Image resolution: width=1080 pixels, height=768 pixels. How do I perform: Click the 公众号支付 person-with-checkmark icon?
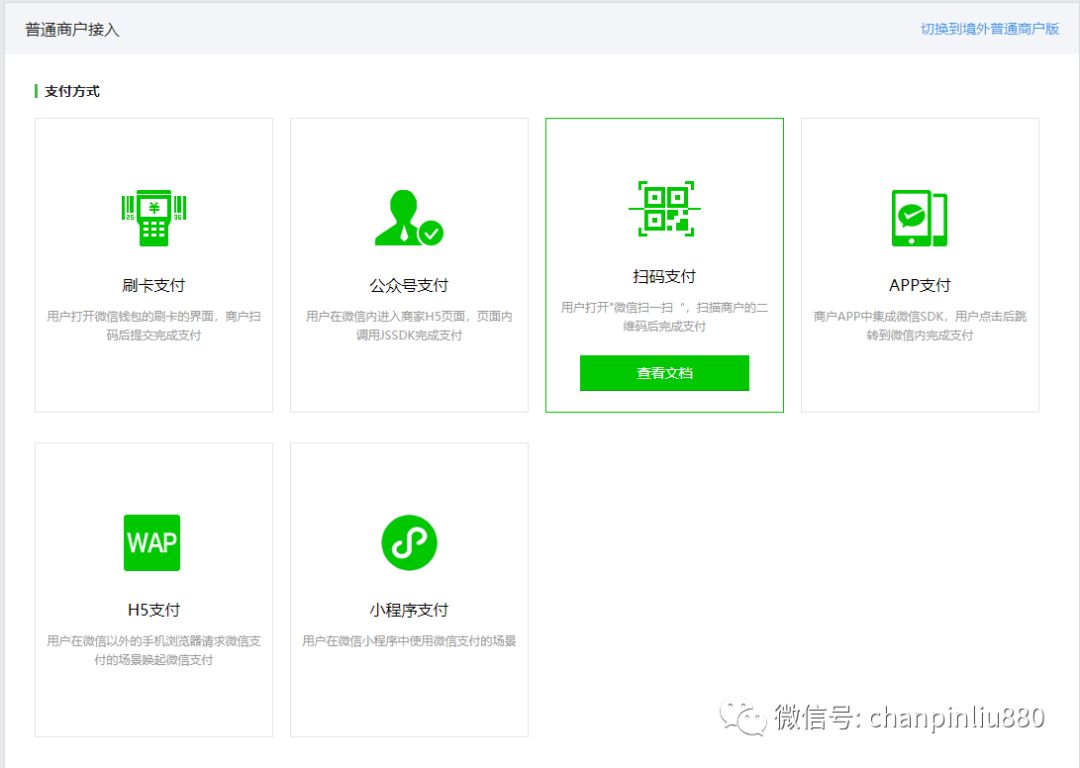click(409, 218)
